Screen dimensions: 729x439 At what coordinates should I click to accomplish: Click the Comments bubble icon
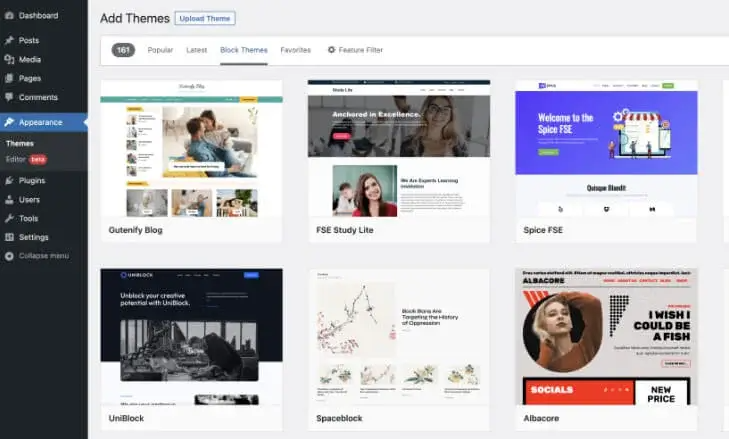tap(9, 97)
